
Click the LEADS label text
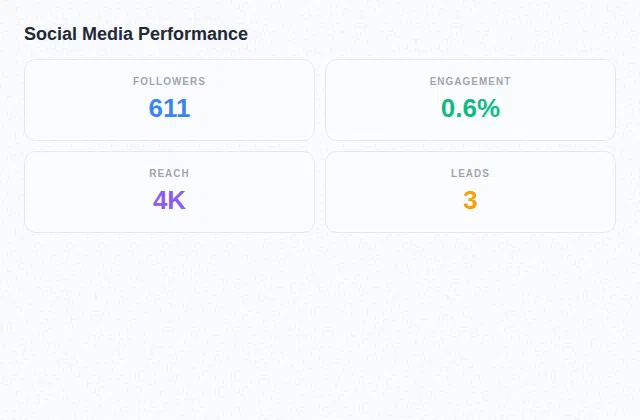[x=470, y=173]
